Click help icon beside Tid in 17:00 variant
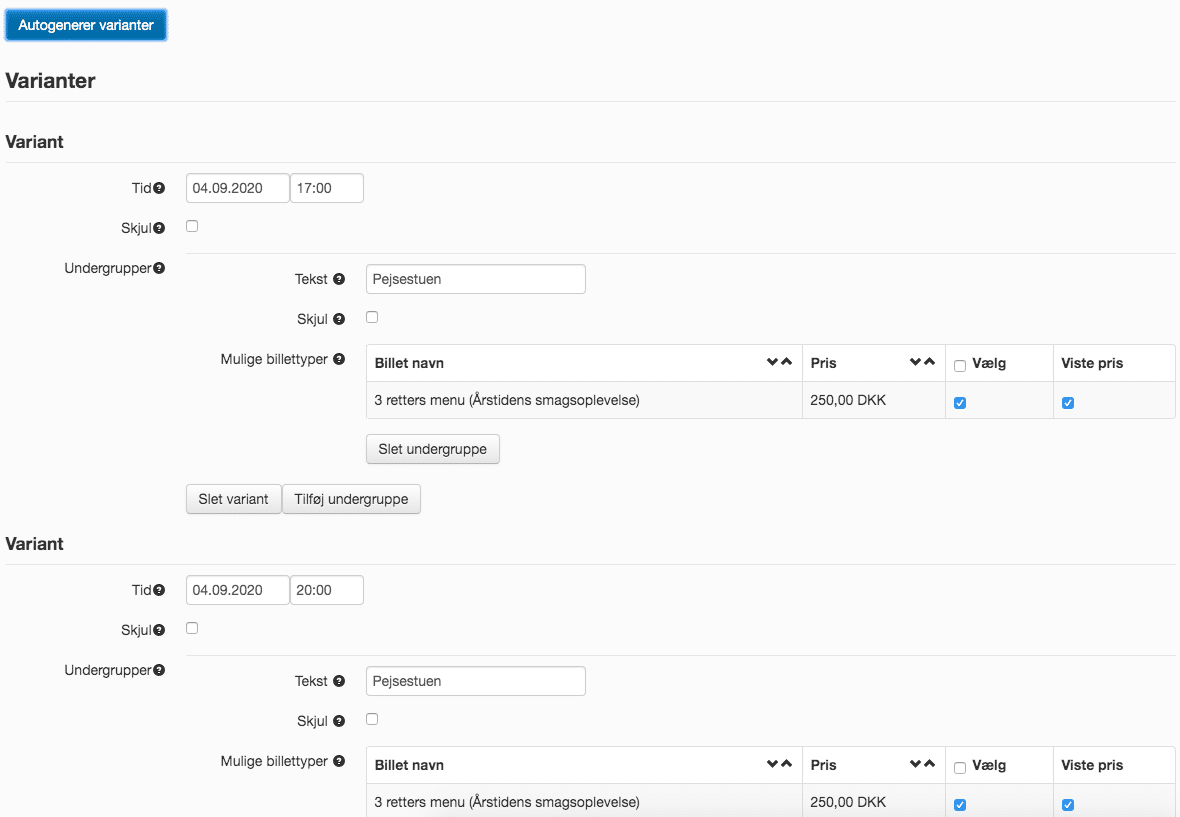The height and width of the screenshot is (817, 1180). tap(159, 188)
